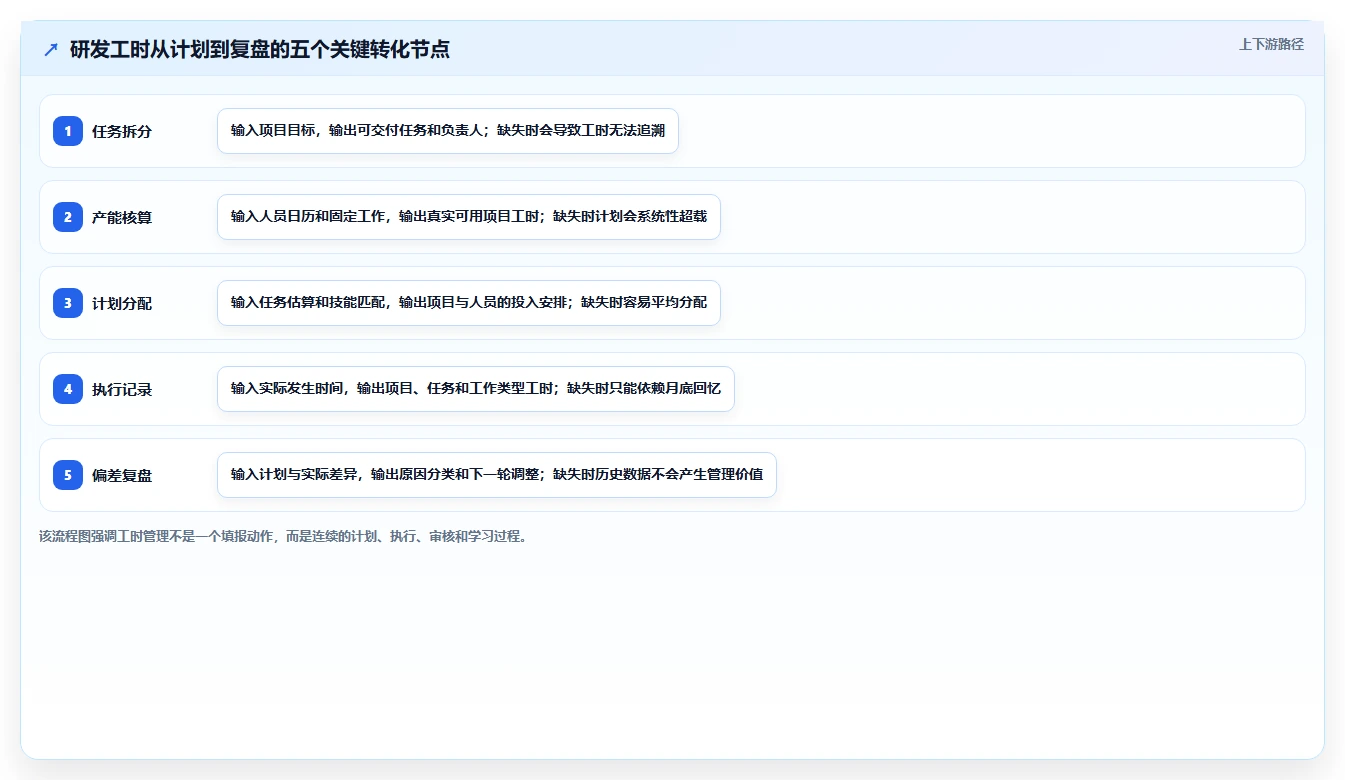Click the 执行记录 step label
1345x780 pixels.
pyautogui.click(x=122, y=389)
